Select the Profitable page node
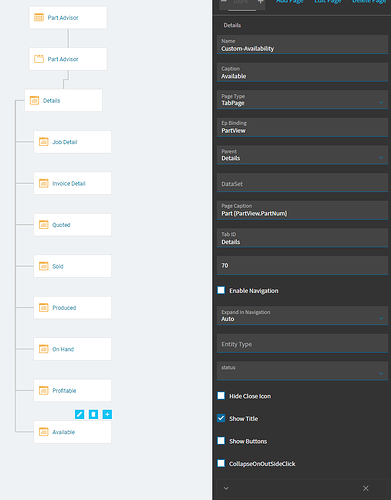This screenshot has height=500, width=391. point(72,390)
